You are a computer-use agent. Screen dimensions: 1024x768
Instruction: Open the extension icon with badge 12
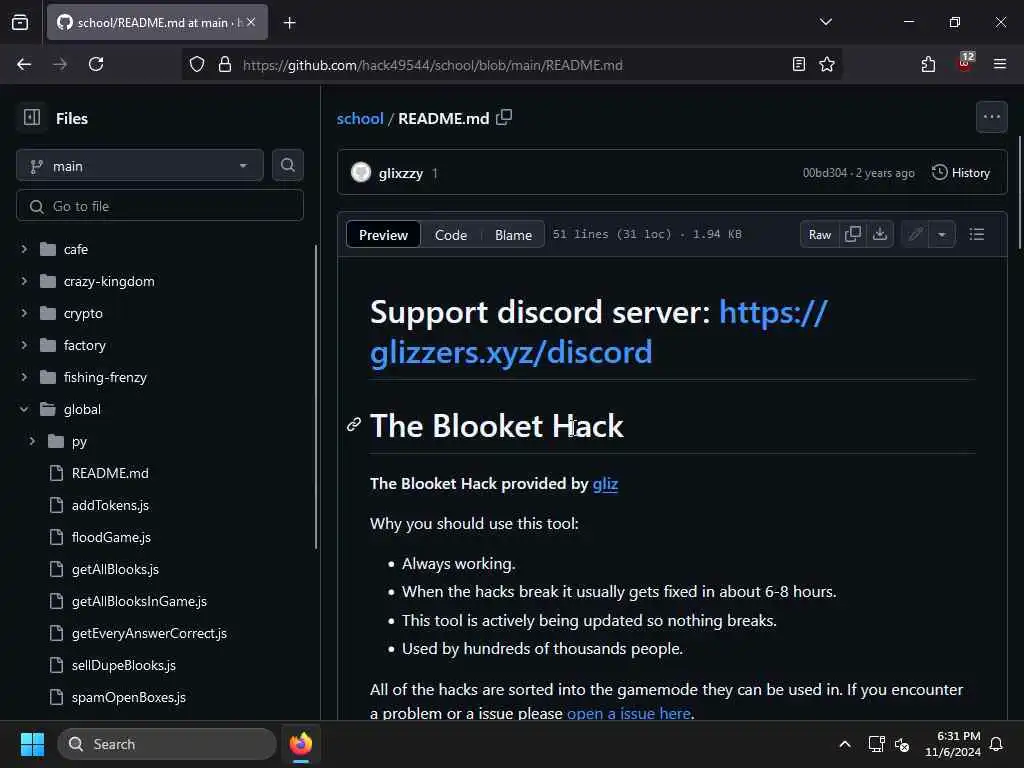[965, 63]
